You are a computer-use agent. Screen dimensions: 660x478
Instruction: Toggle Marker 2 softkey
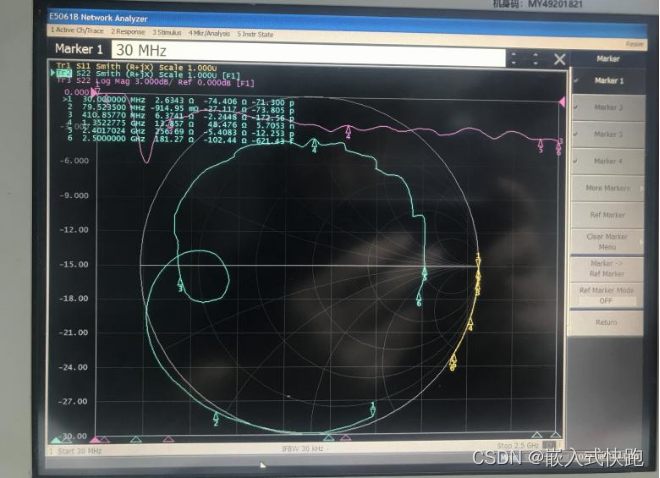click(608, 107)
